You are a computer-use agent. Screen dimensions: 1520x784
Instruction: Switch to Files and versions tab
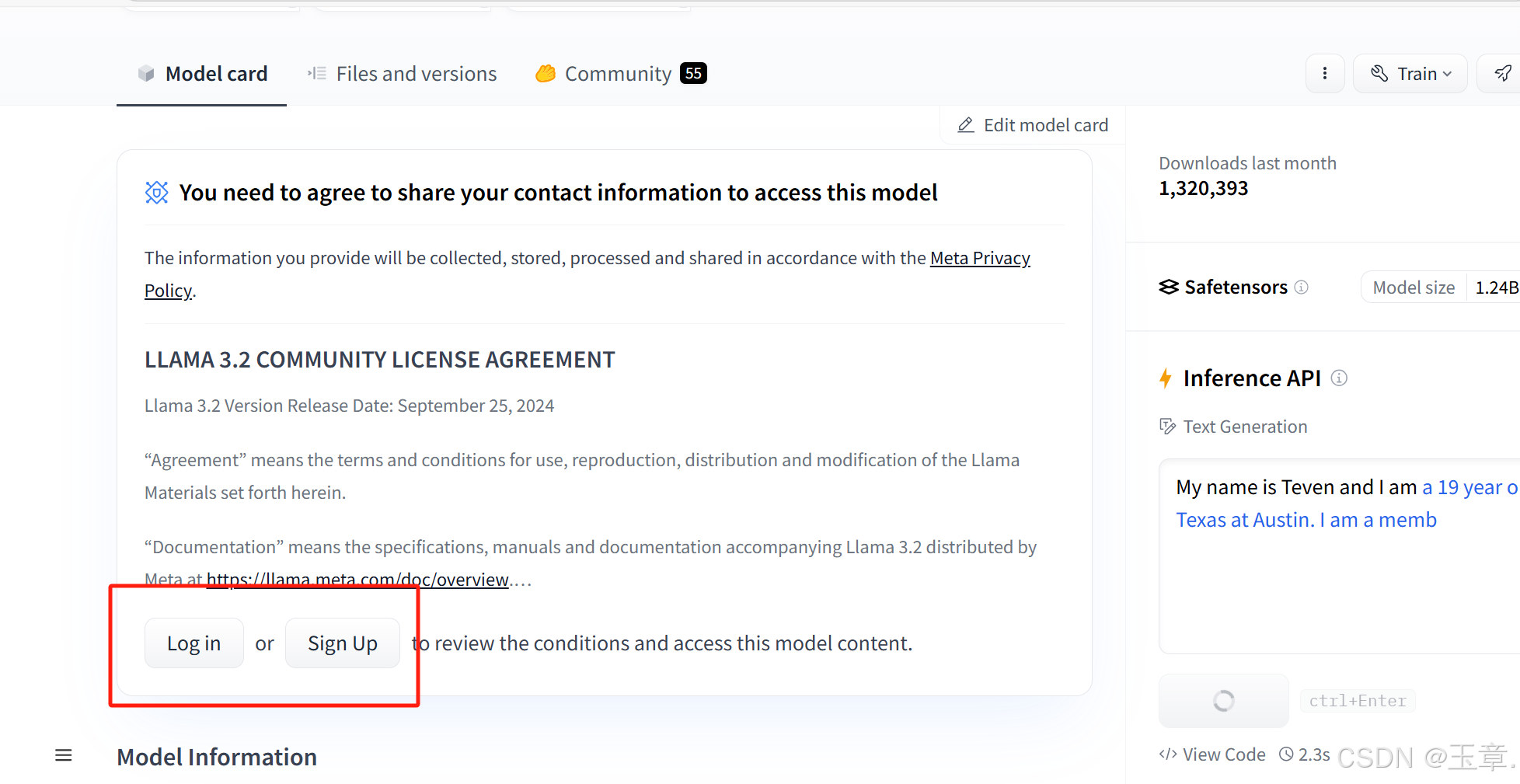pyautogui.click(x=402, y=74)
